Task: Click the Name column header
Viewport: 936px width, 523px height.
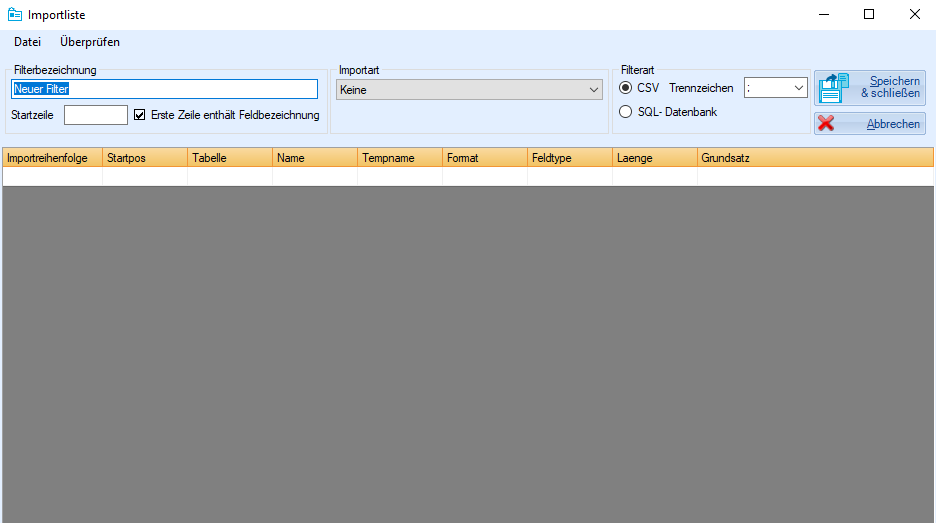Action: click(x=315, y=158)
